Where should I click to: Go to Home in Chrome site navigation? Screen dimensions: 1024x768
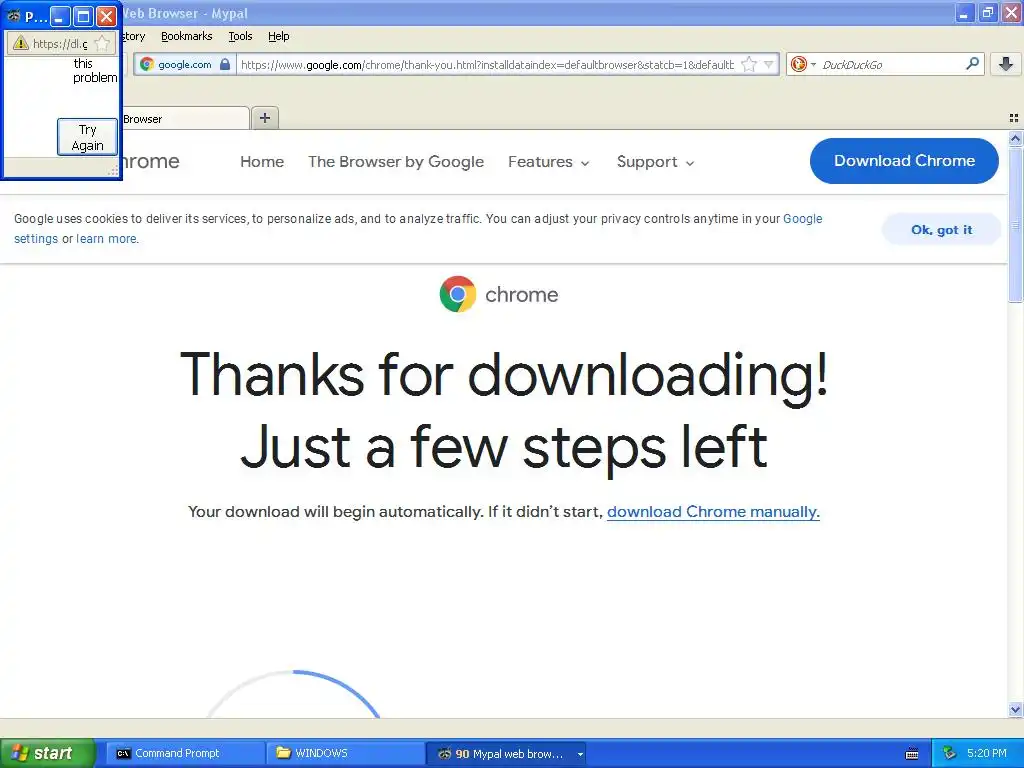(x=262, y=161)
